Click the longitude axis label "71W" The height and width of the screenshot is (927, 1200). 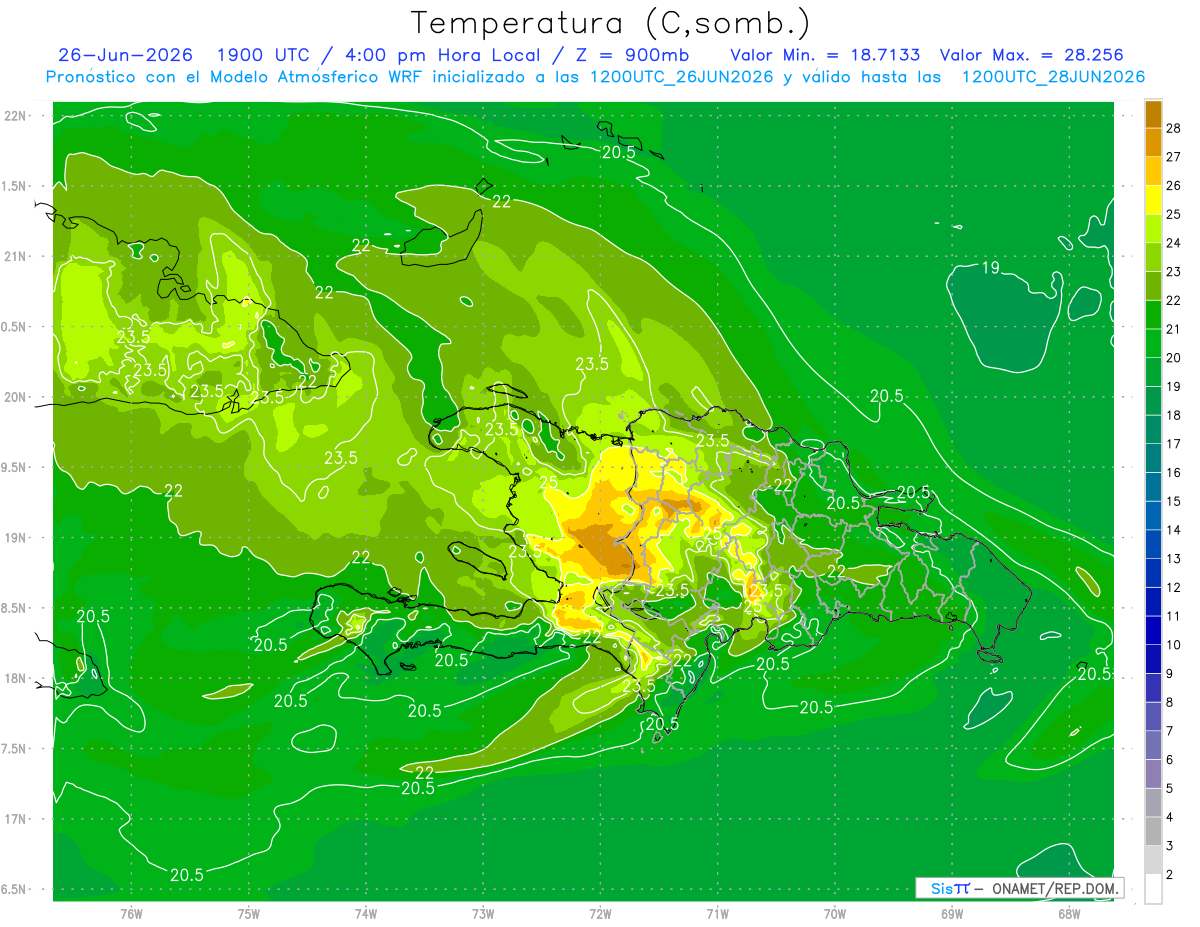tap(717, 914)
